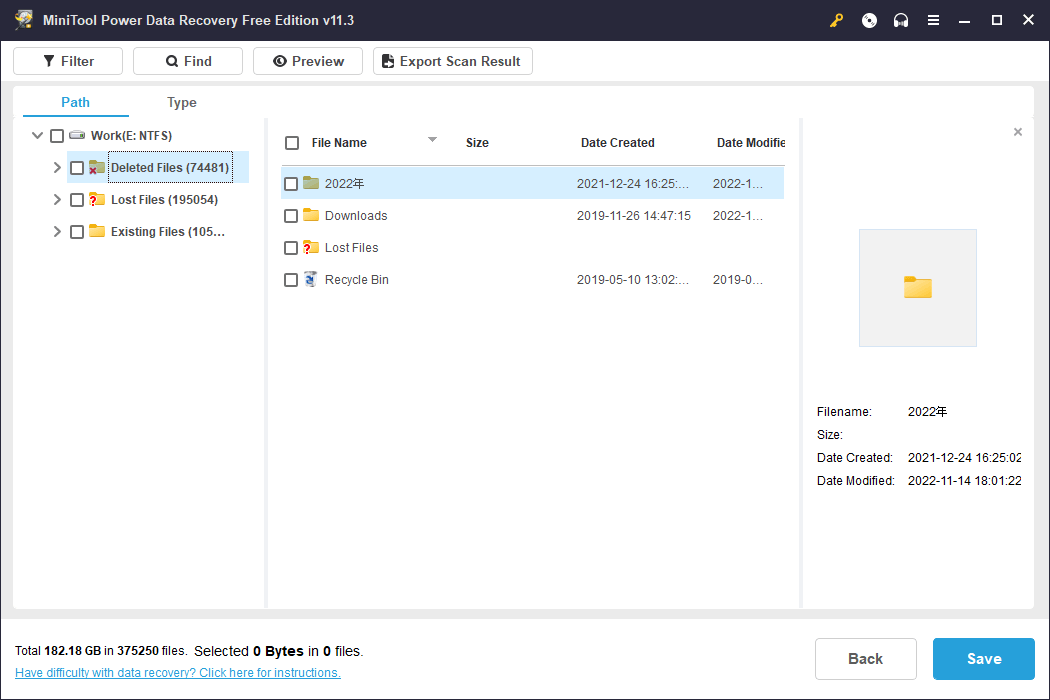
Task: Close the preview panel with the X
Action: coord(1018,131)
